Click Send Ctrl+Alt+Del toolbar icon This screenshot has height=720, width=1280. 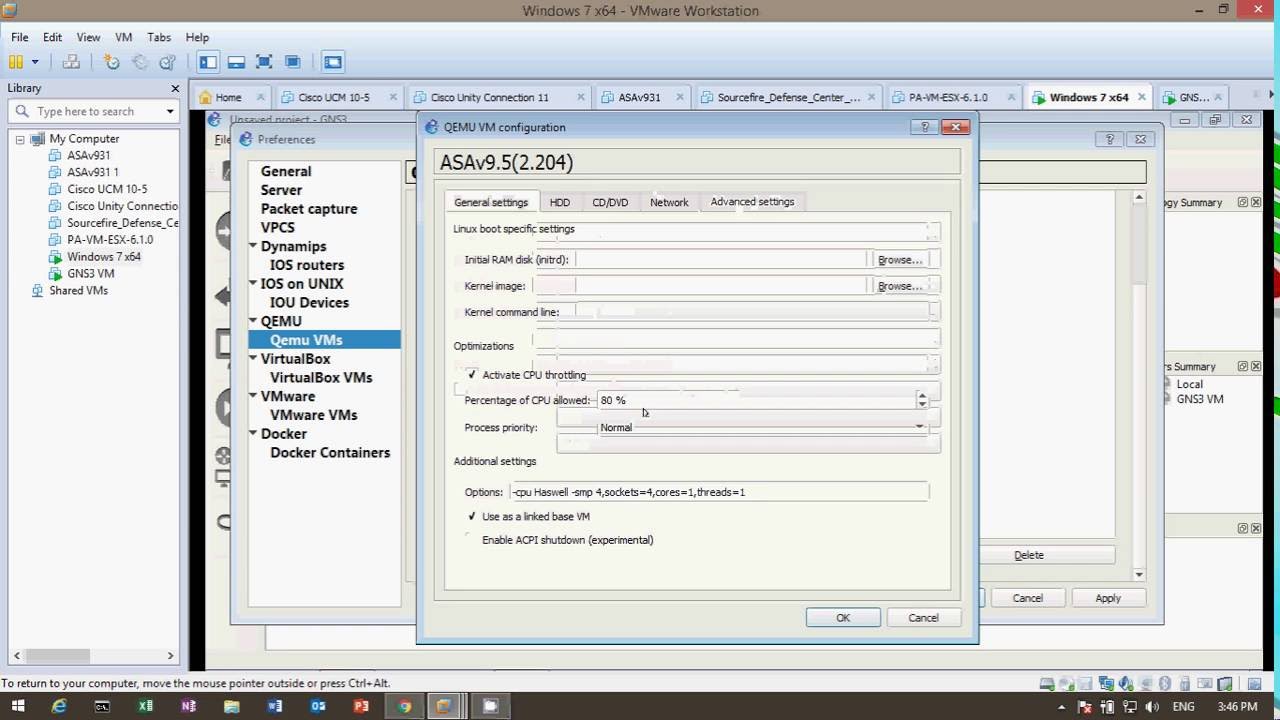(71, 62)
